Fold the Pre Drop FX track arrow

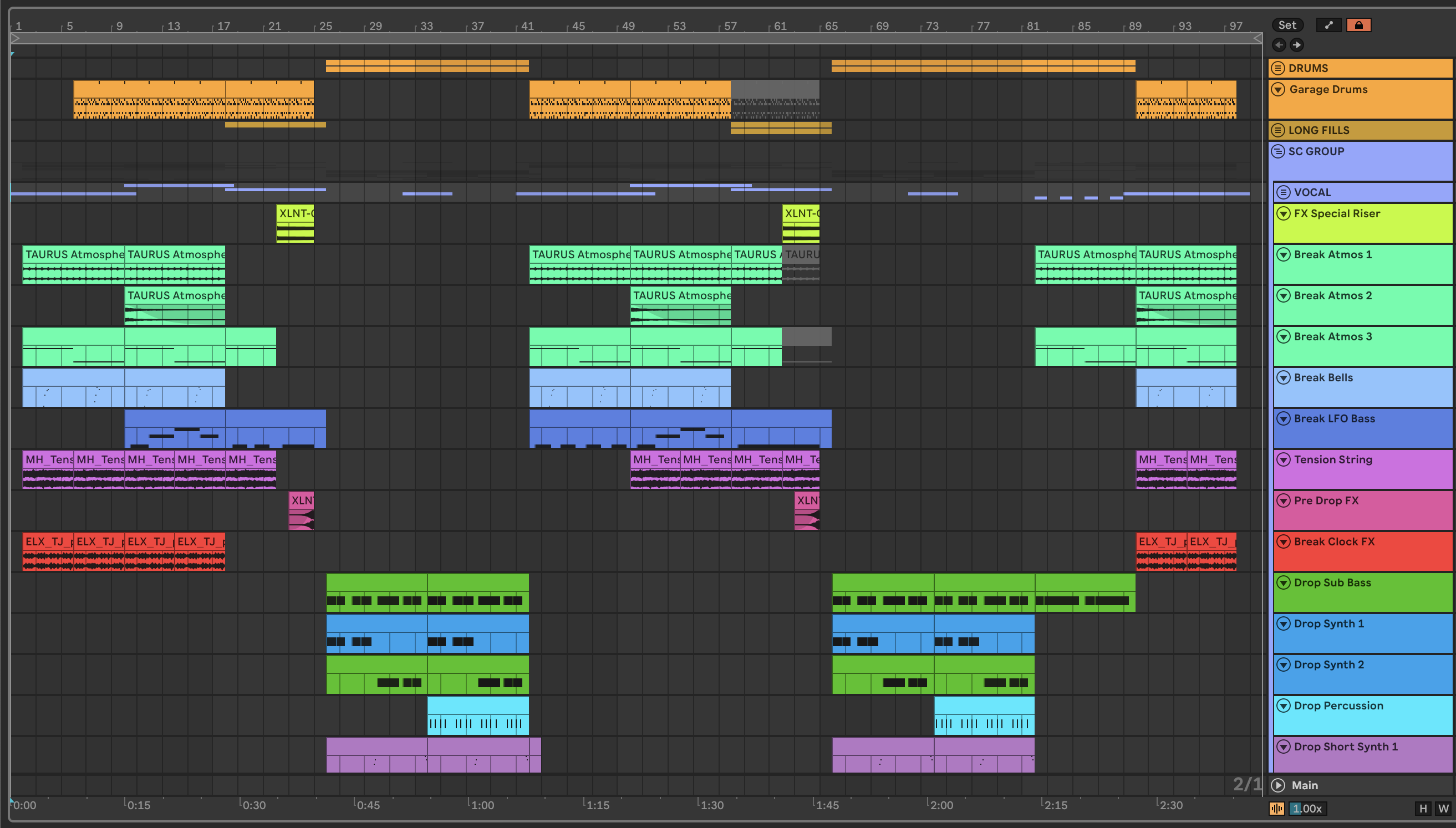pyautogui.click(x=1283, y=500)
